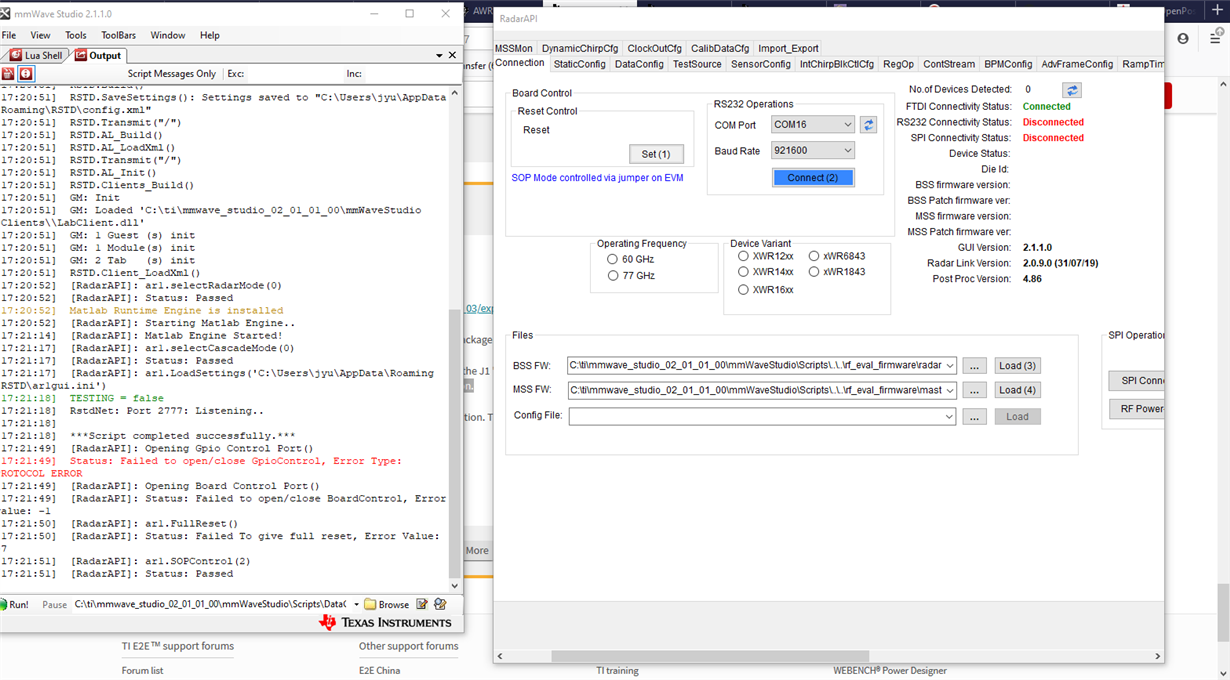Browse for Config File
The width and height of the screenshot is (1230, 680).
(x=975, y=416)
